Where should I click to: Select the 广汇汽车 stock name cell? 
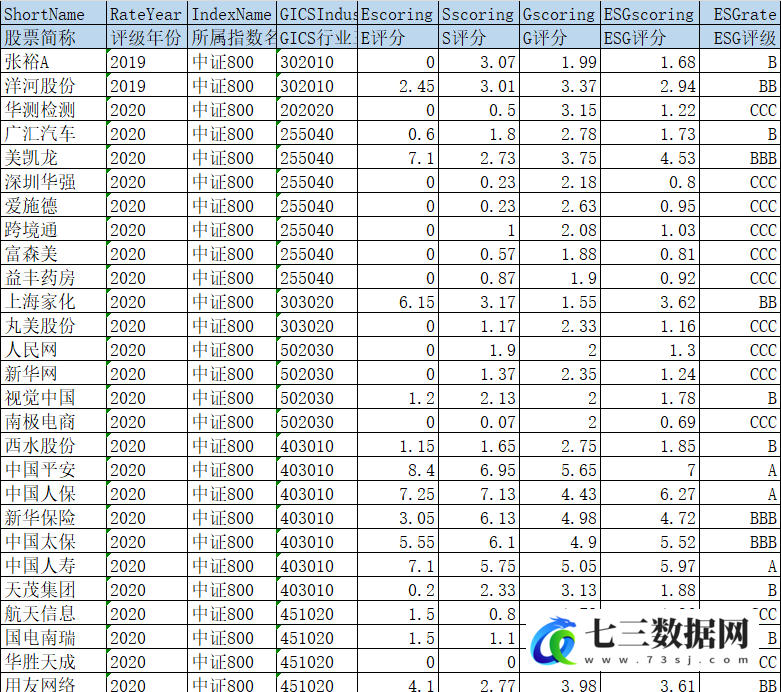point(53,133)
